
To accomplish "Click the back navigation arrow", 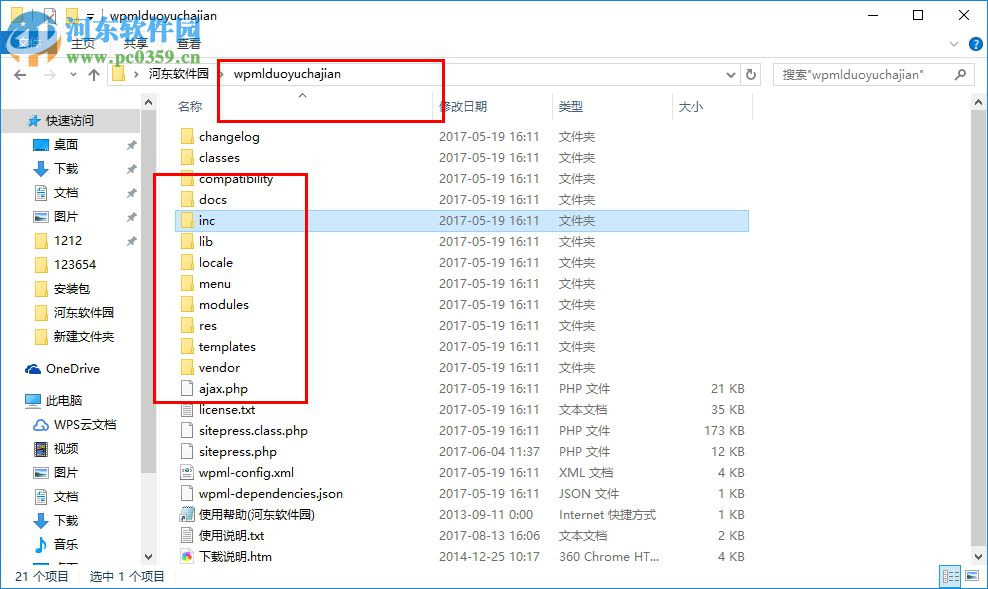I will click(x=20, y=74).
